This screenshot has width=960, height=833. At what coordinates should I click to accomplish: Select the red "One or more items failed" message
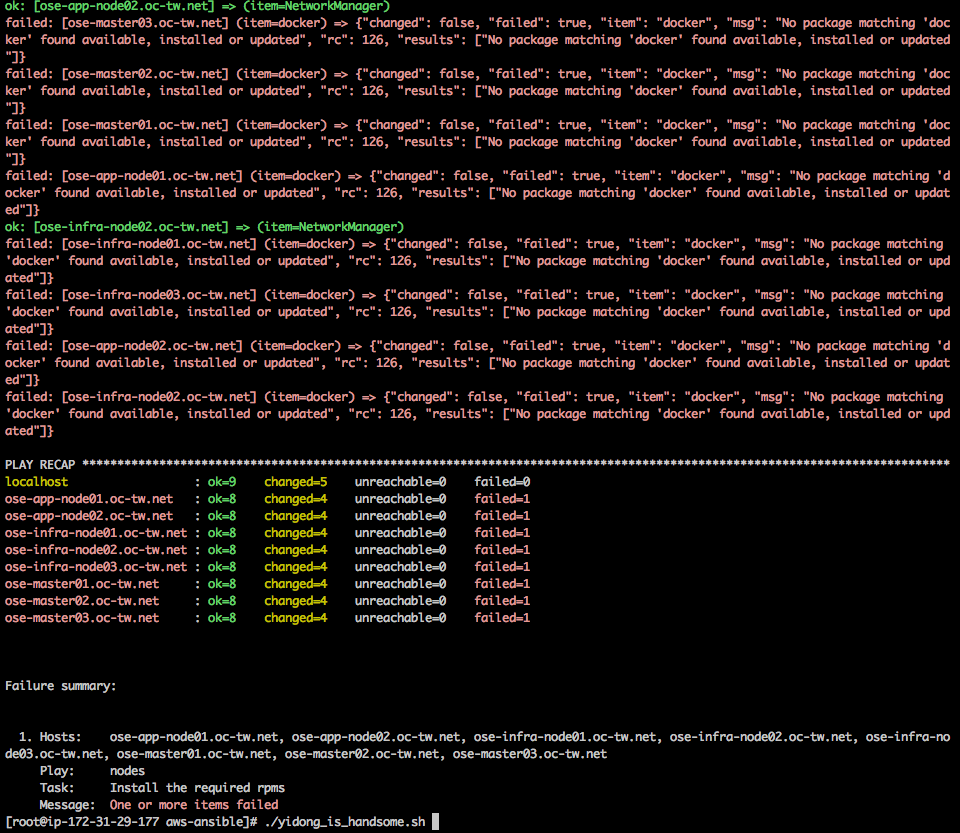(x=194, y=805)
